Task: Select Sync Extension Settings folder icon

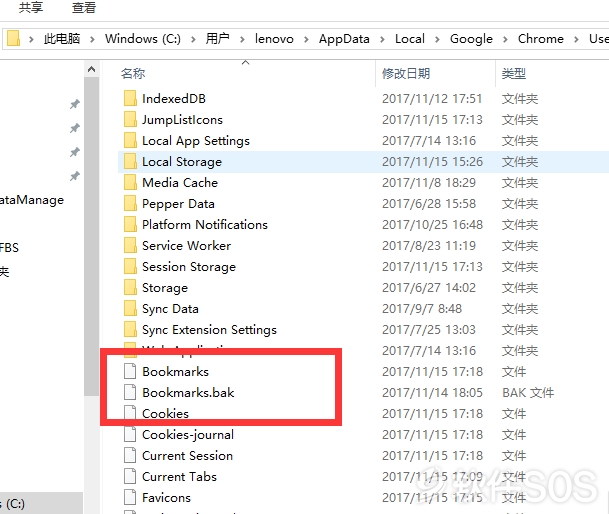Action: point(130,329)
